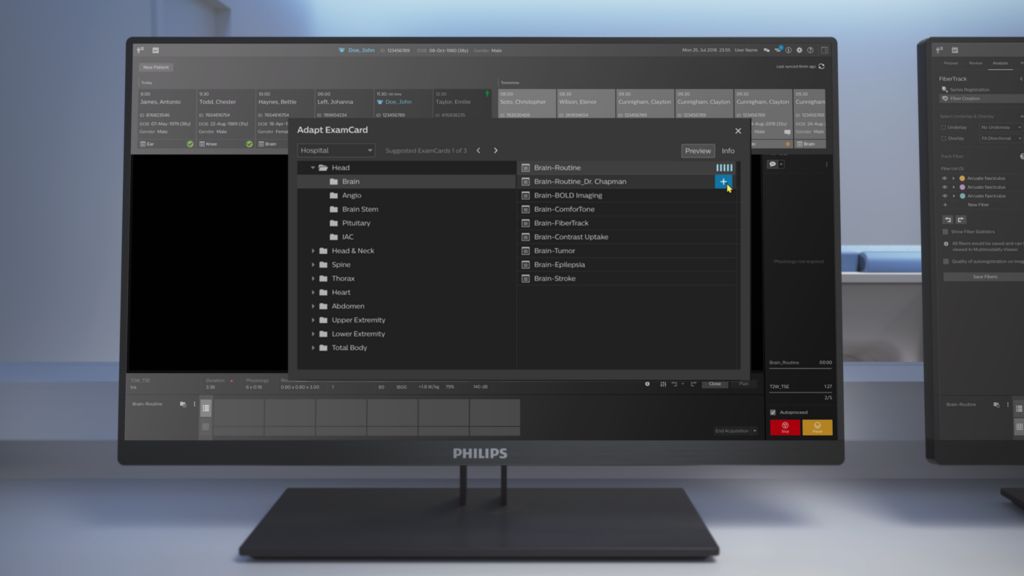Collapse the Head folder in the tree
1024x576 pixels.
pyautogui.click(x=313, y=168)
